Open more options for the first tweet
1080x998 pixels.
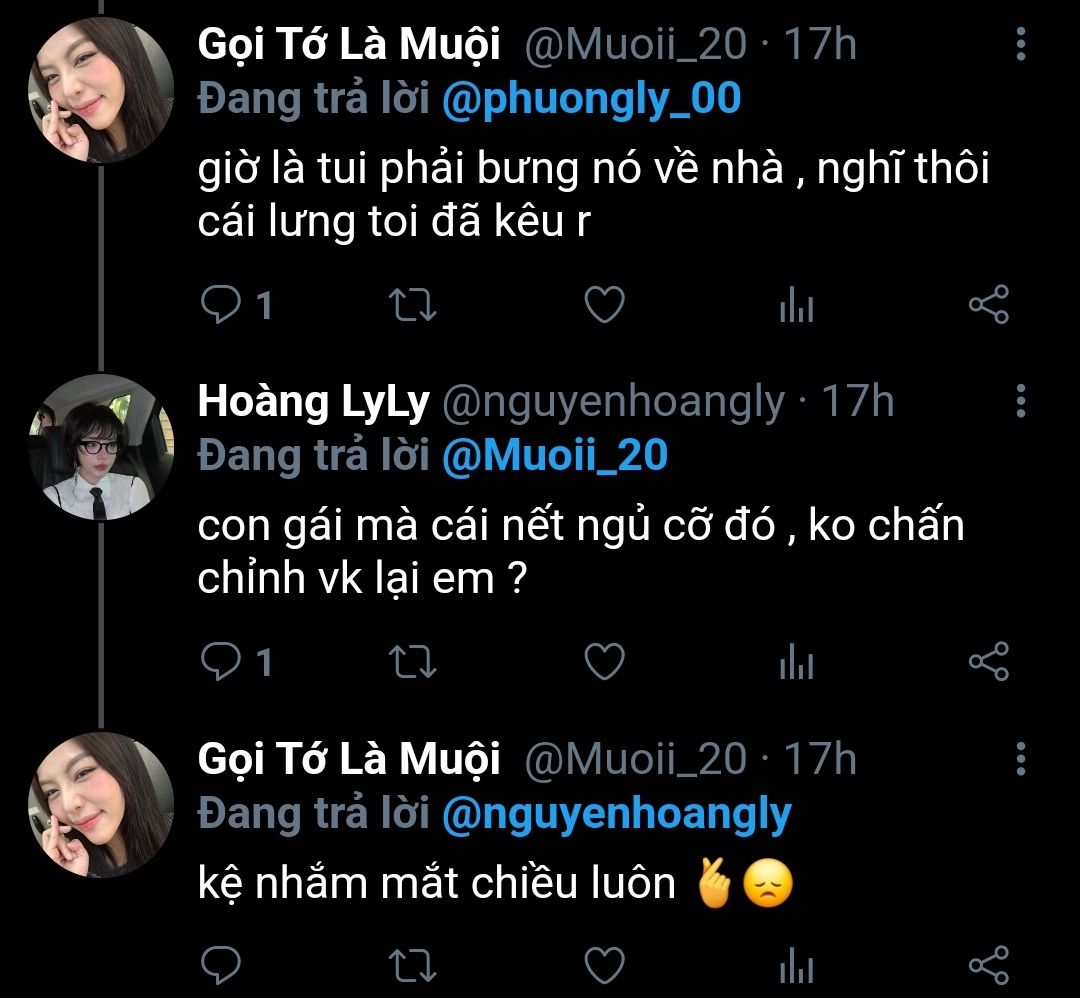click(x=1020, y=44)
